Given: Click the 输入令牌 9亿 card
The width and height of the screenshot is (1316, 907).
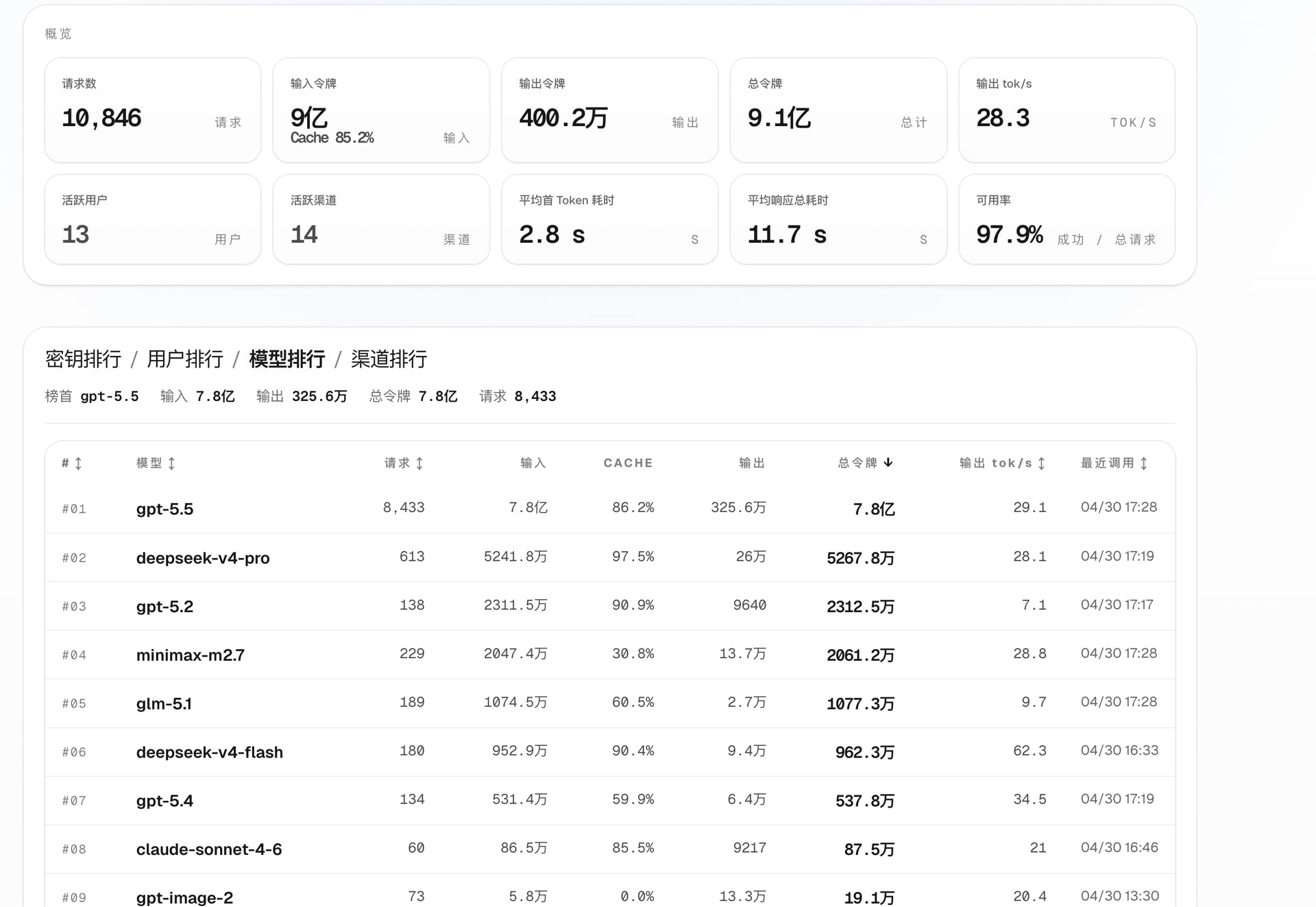Looking at the screenshot, I should coord(381,110).
